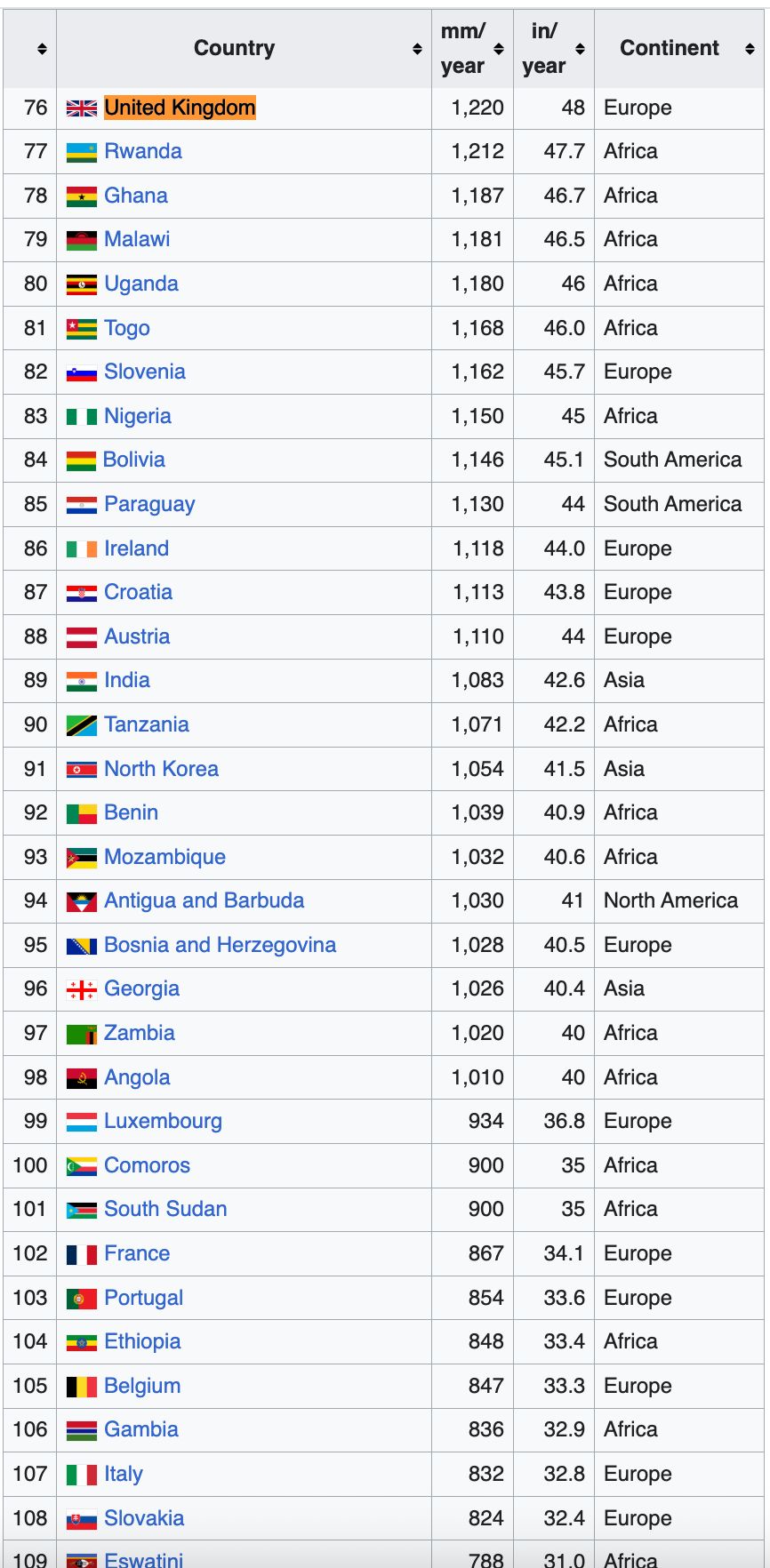Click the Slovakia flag icon
This screenshot has width=770, height=1568.
click(x=81, y=1517)
